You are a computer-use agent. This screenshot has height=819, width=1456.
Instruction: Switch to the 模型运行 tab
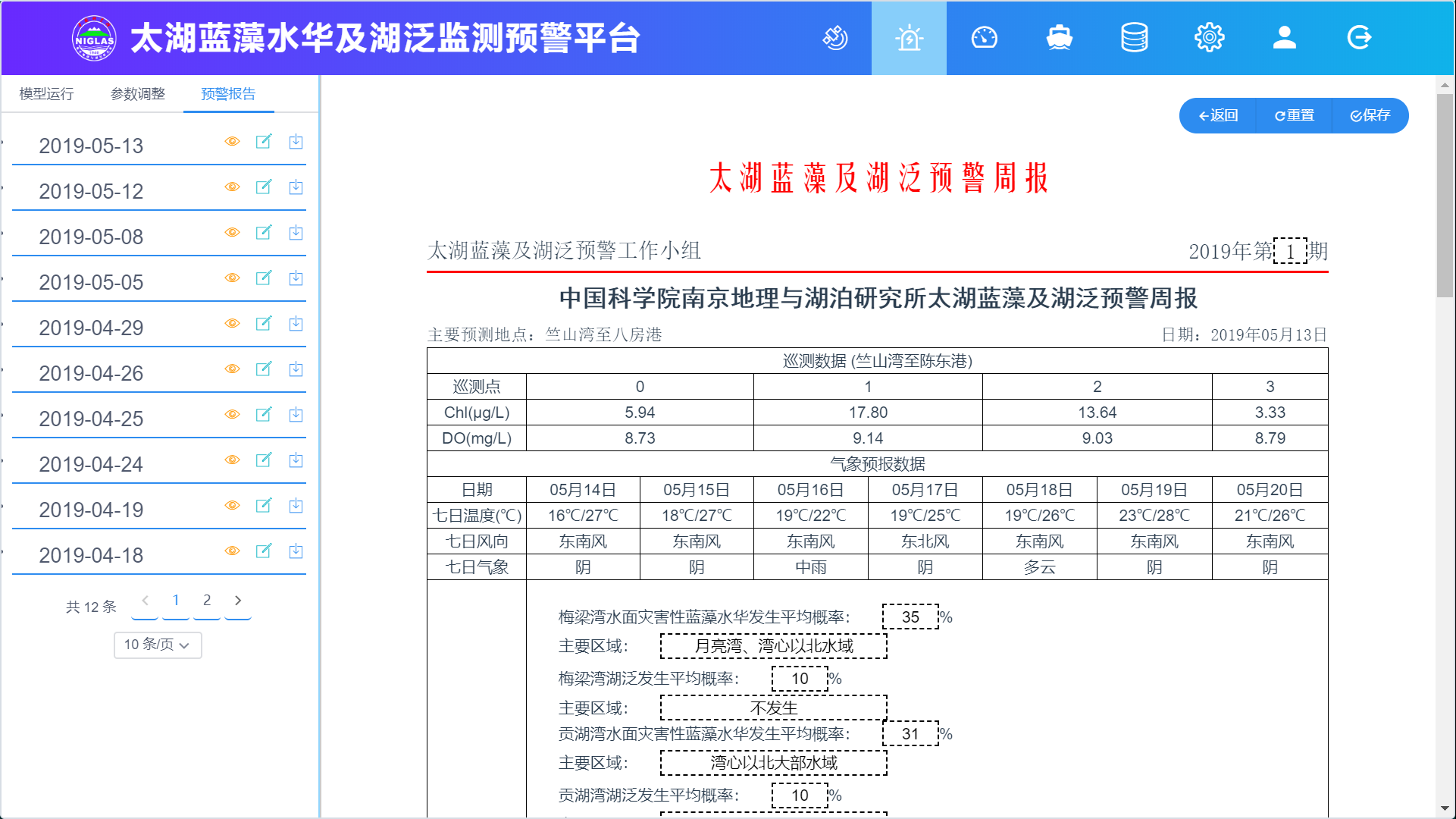click(x=46, y=94)
